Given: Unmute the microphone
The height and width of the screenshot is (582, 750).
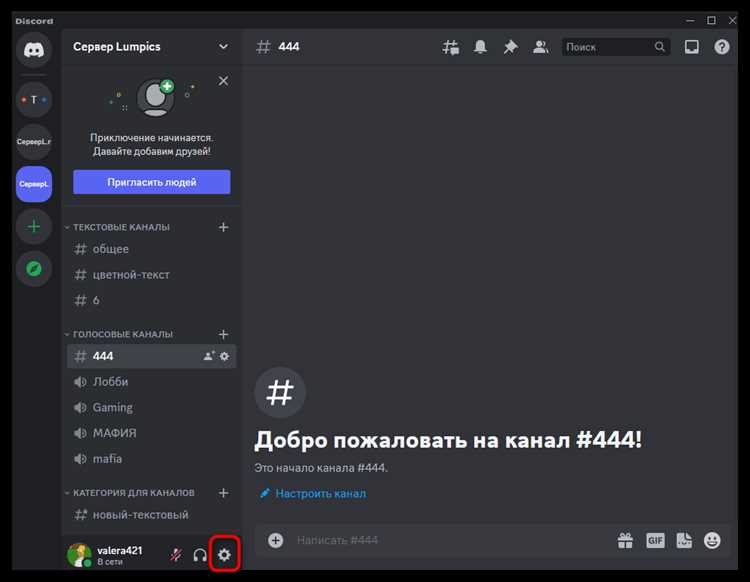Looking at the screenshot, I should point(176,555).
